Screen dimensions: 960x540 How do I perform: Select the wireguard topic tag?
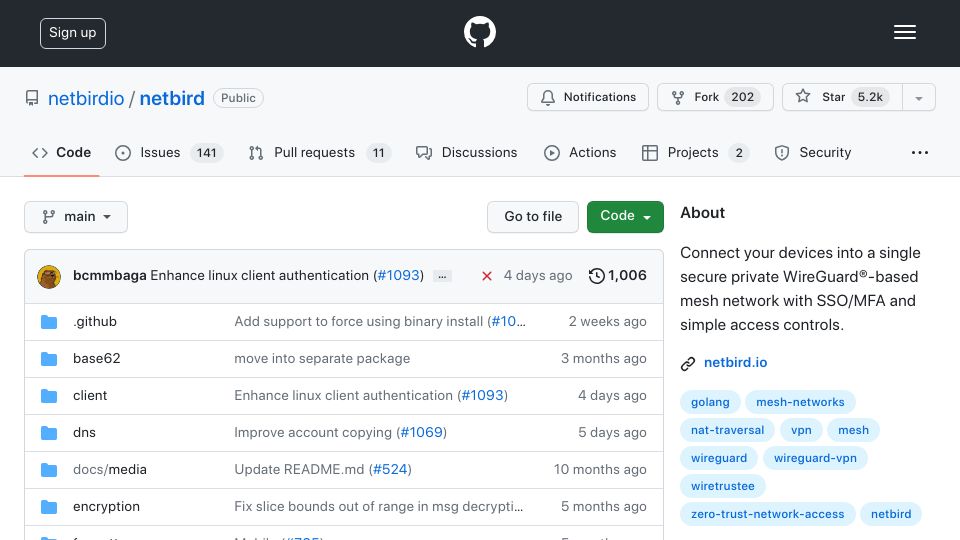(719, 459)
